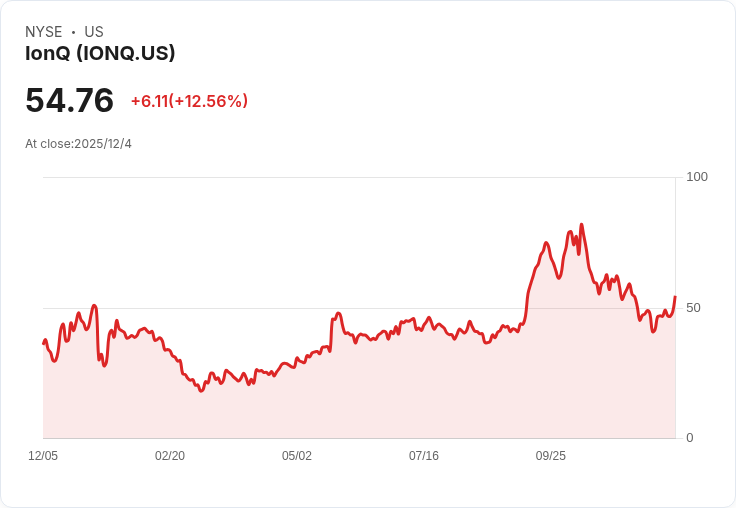Select the 07/16 date on x-axis
The width and height of the screenshot is (736, 508).
(x=424, y=456)
